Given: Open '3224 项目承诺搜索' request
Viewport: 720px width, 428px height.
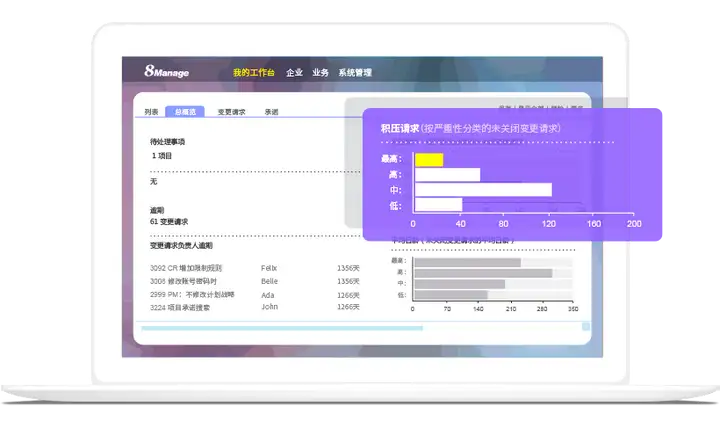Looking at the screenshot, I should 180,307.
